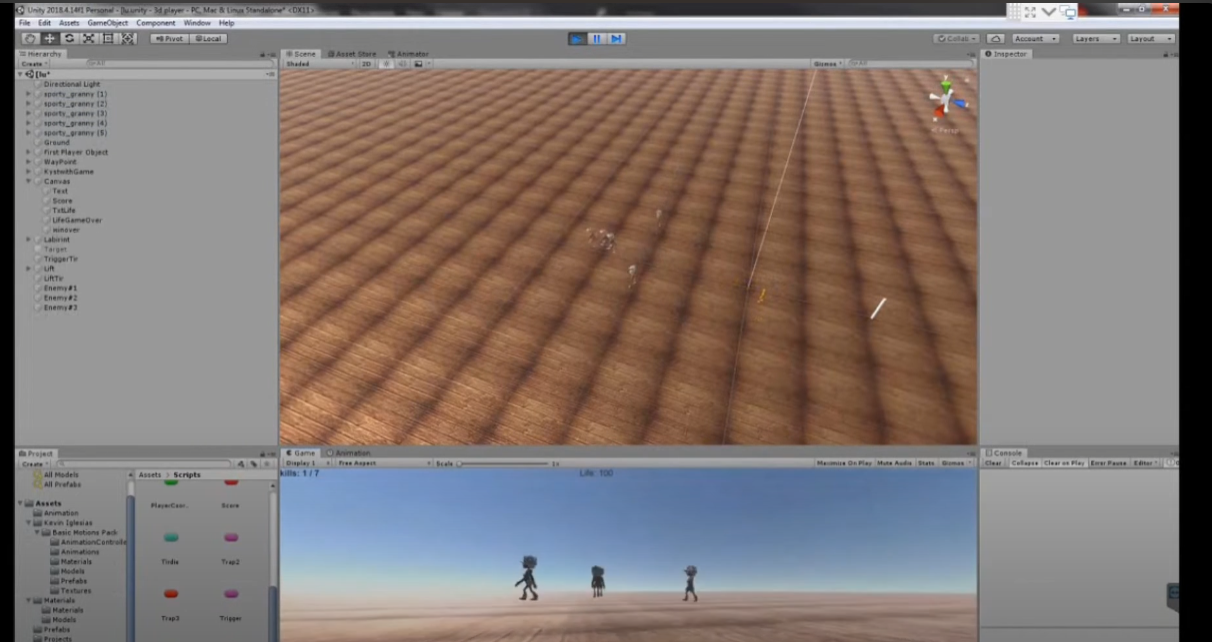Switch to the Asset Store tab
1212x642 pixels.
click(x=352, y=54)
